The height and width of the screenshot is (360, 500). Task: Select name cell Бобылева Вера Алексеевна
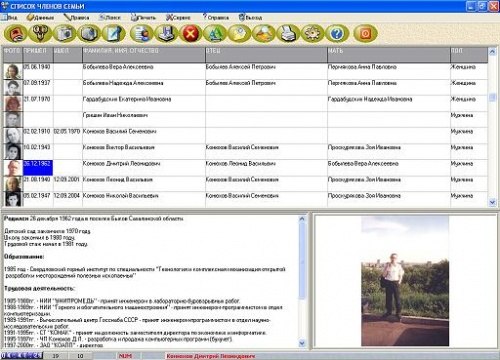[x=144, y=71]
